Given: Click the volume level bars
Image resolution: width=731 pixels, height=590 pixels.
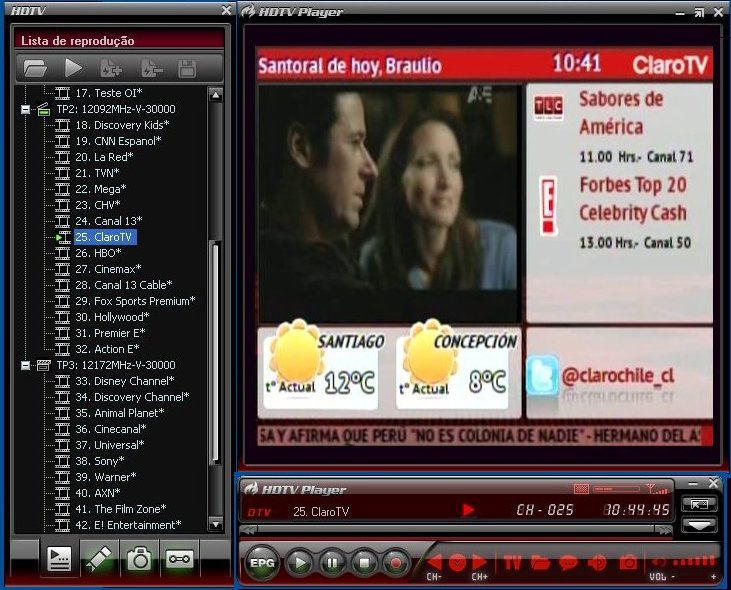Looking at the screenshot, I should point(693,561).
